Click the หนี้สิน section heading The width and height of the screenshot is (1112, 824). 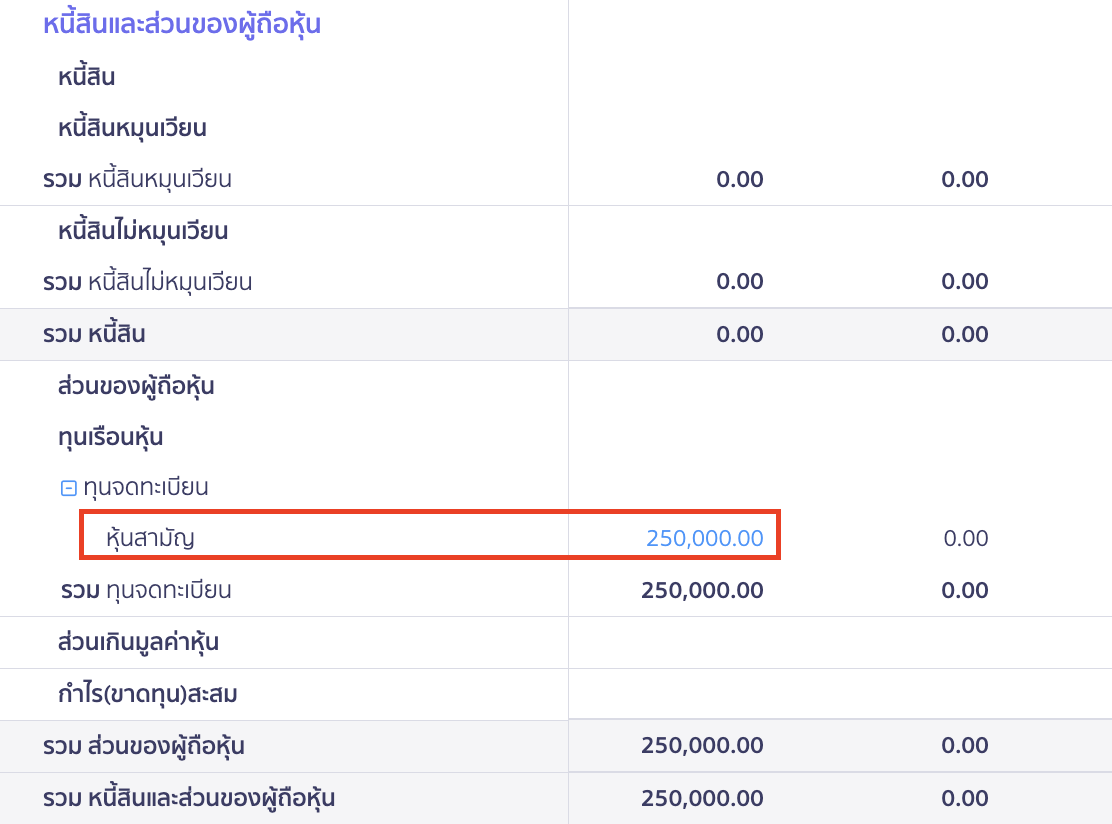tap(83, 76)
